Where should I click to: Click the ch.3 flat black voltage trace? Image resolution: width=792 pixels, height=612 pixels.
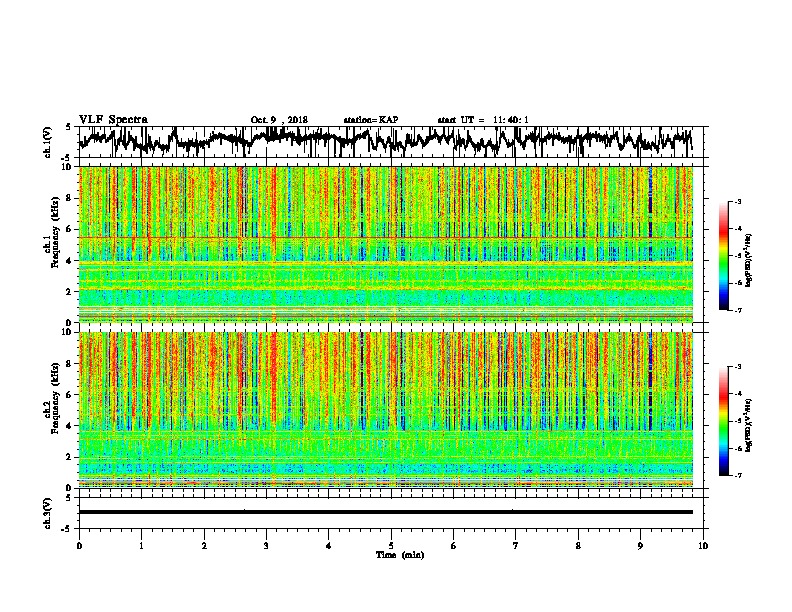point(385,512)
